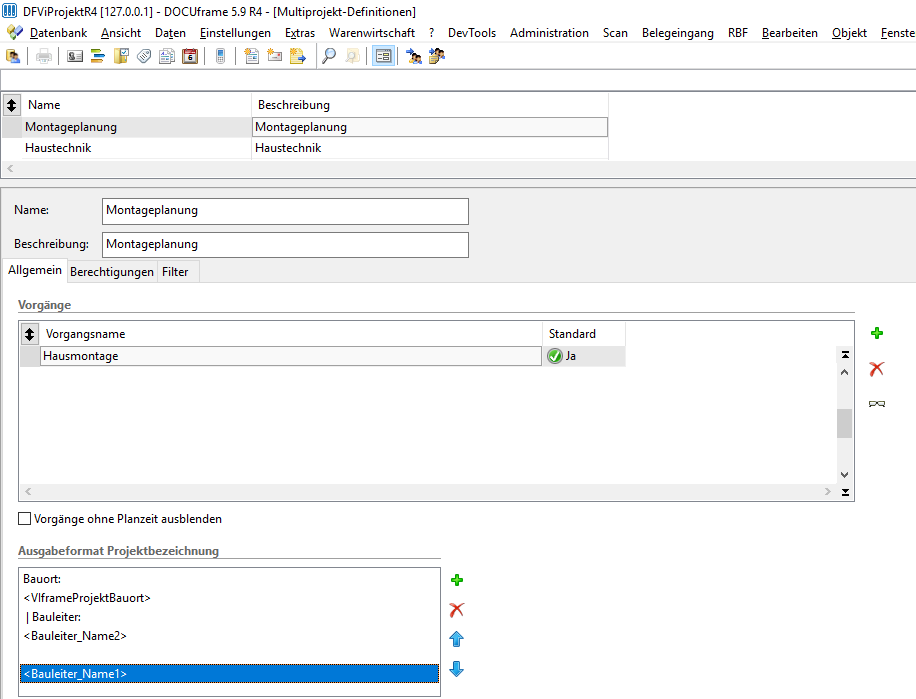Click the greyed printer toolbar icon

44,56
